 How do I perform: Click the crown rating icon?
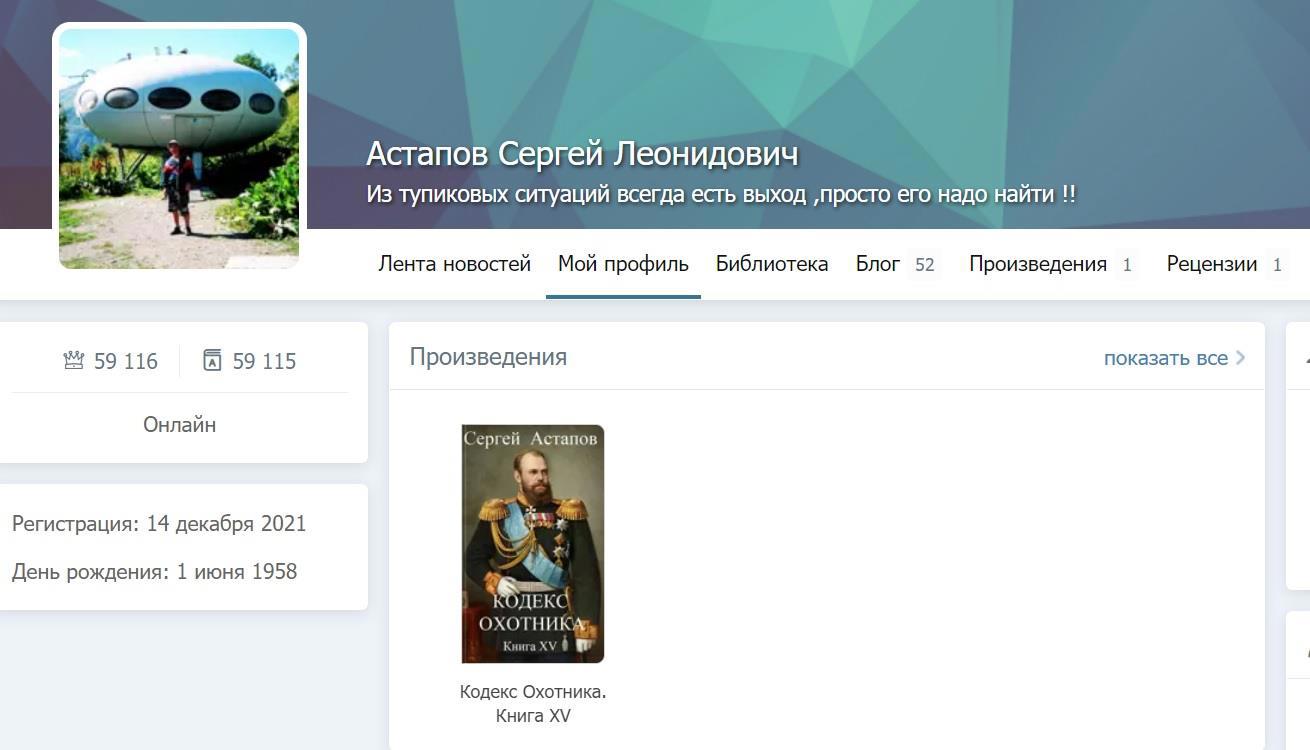pyautogui.click(x=74, y=361)
